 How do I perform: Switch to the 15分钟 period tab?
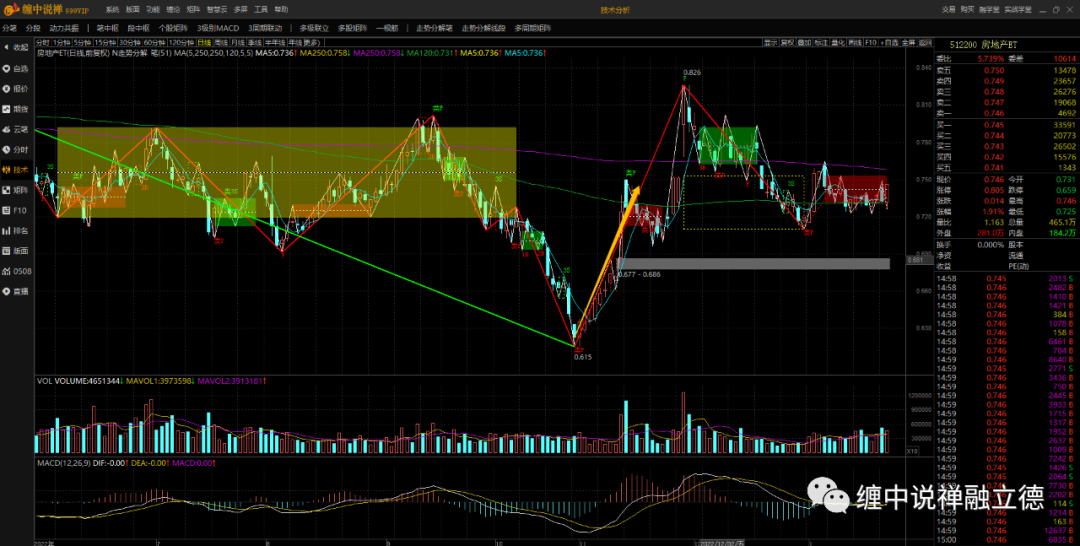[105, 43]
